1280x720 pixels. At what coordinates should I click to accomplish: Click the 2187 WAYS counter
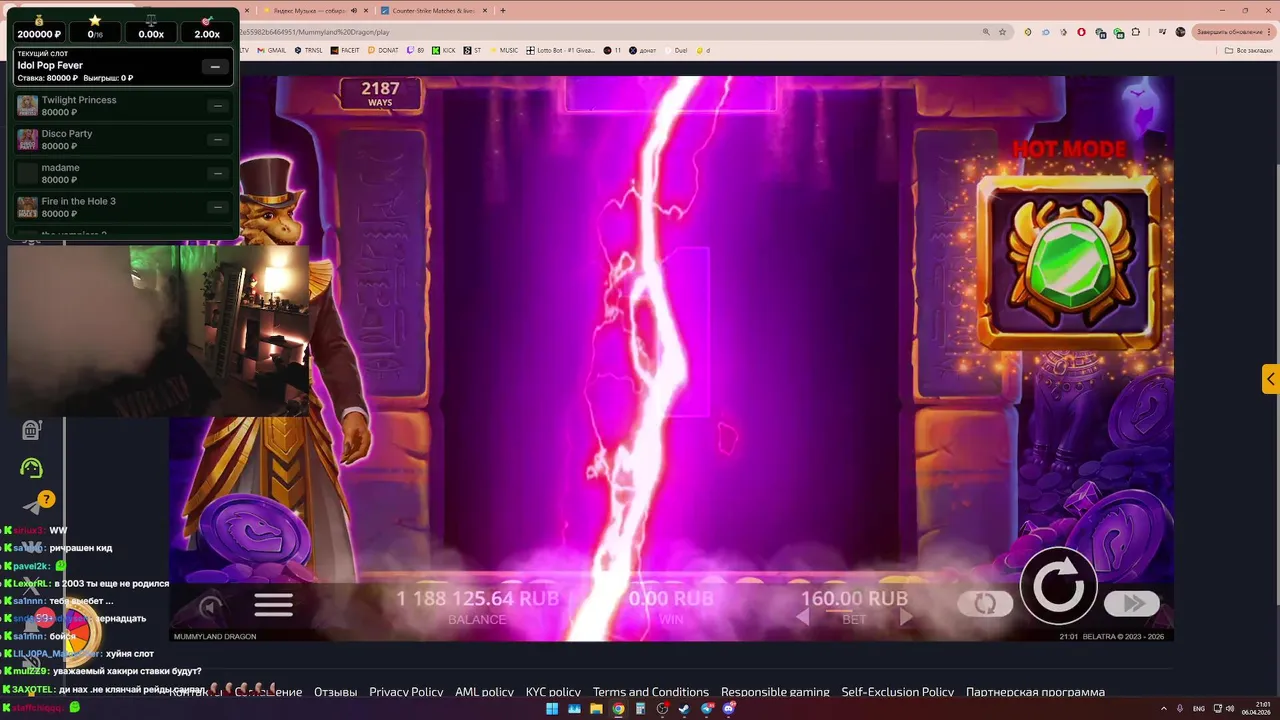coord(380,93)
